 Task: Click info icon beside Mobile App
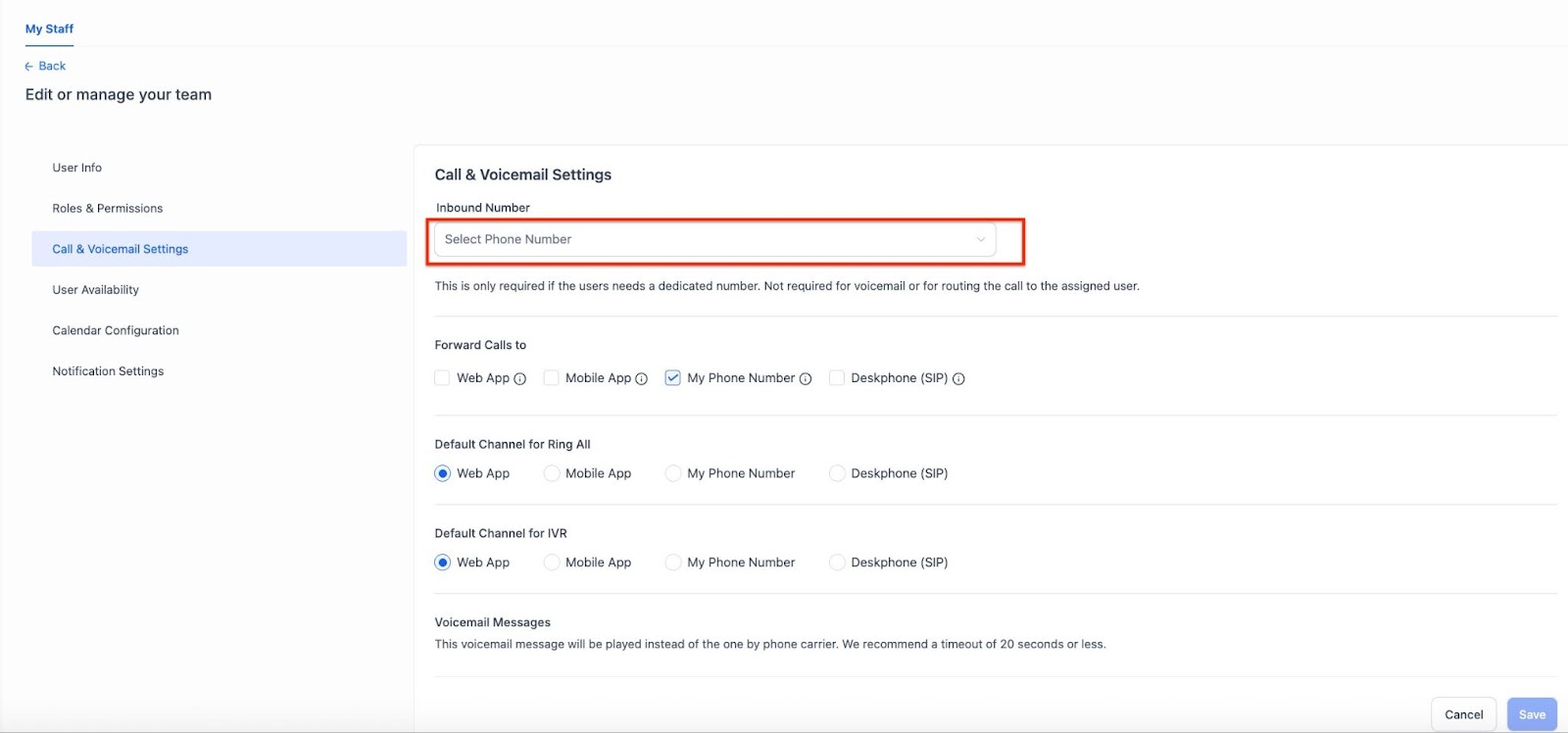[x=642, y=379]
